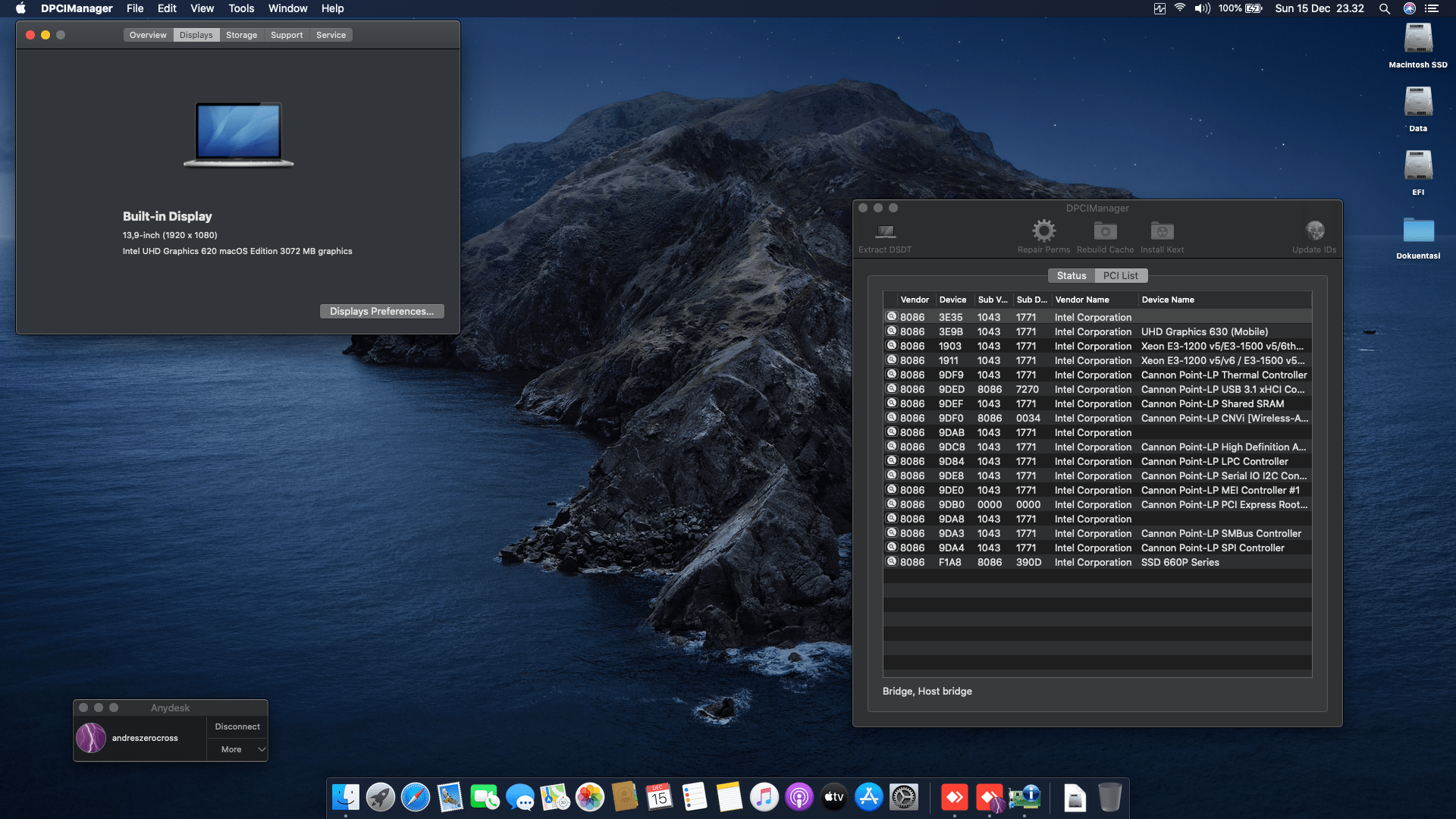1456x819 pixels.
Task: Open the Apple menu
Action: pos(20,8)
